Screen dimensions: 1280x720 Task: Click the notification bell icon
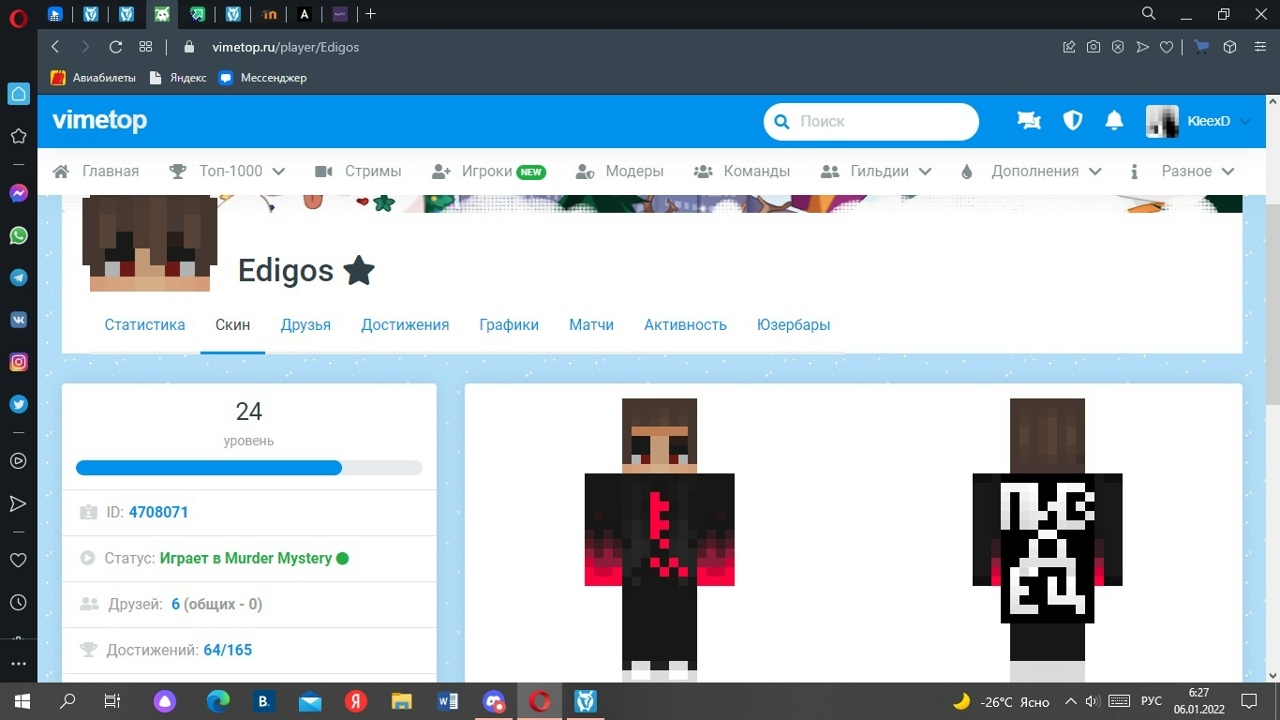click(1114, 121)
